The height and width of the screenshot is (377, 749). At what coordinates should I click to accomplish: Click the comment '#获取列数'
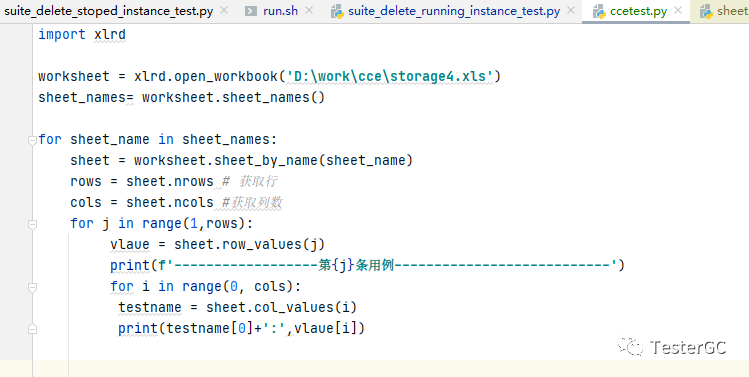pos(252,203)
